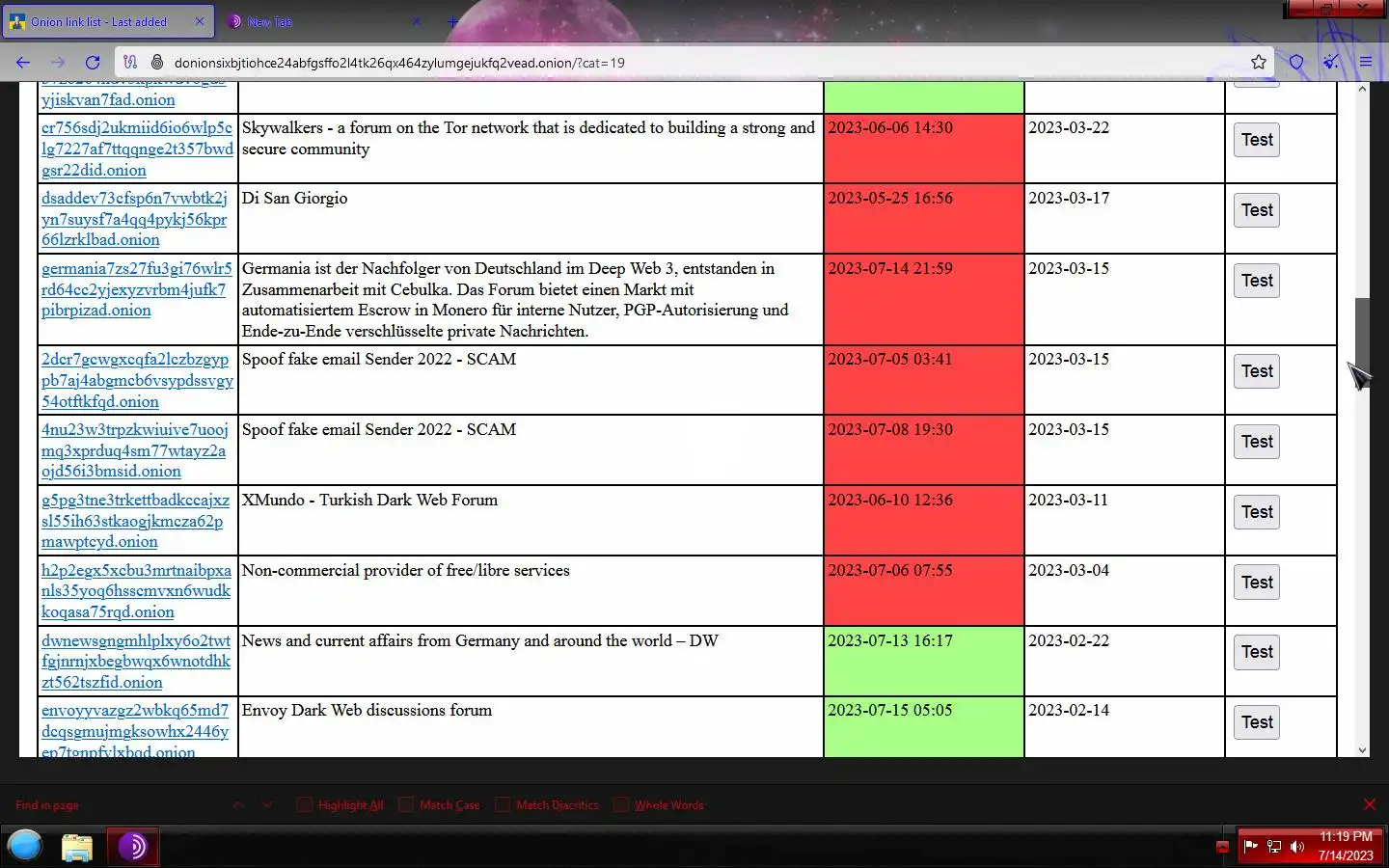
Task: Open a new tab with plus
Action: click(452, 21)
